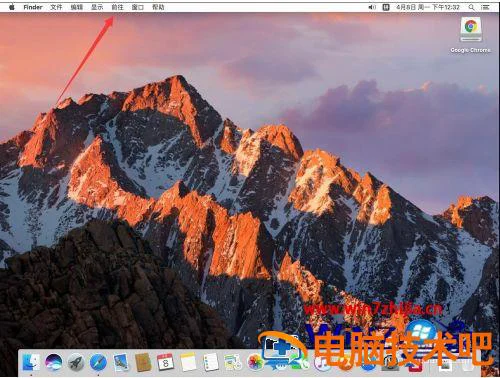This screenshot has width=500, height=378.
Task: Open Spotlight search magnifier icon
Action: coord(471,7)
